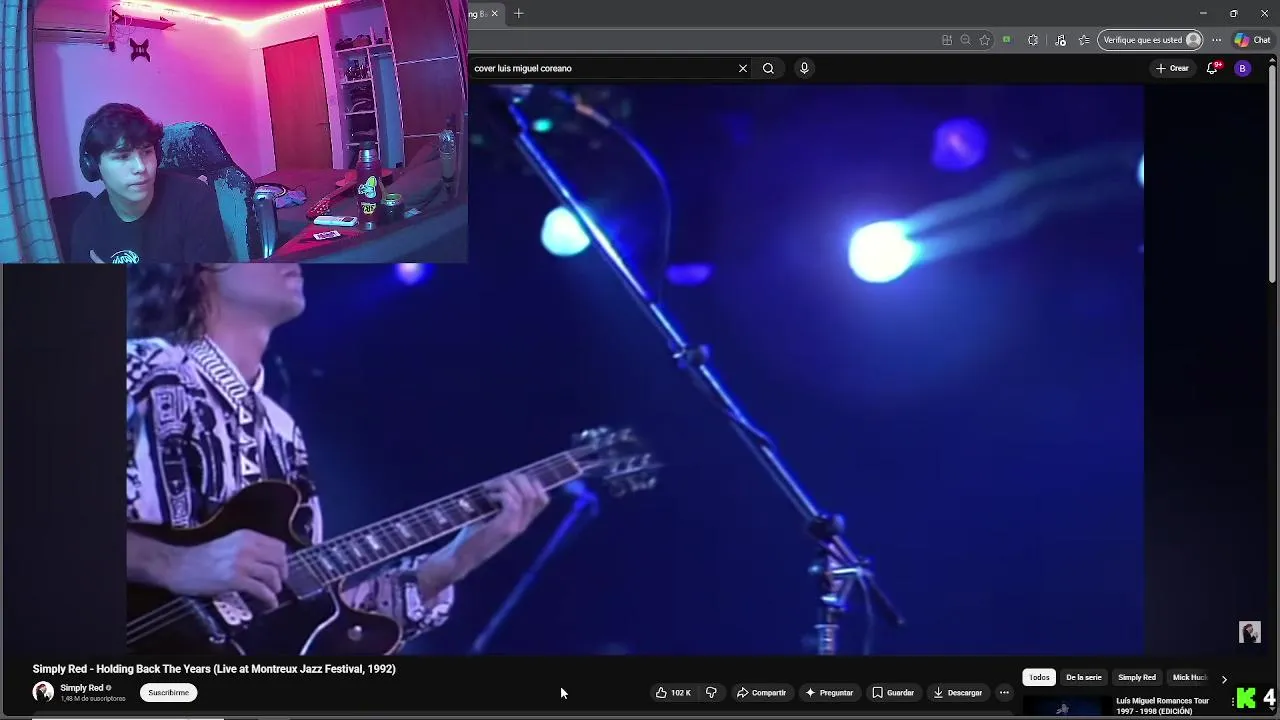
Task: Open the Simply Red channel avatar
Action: click(43, 692)
